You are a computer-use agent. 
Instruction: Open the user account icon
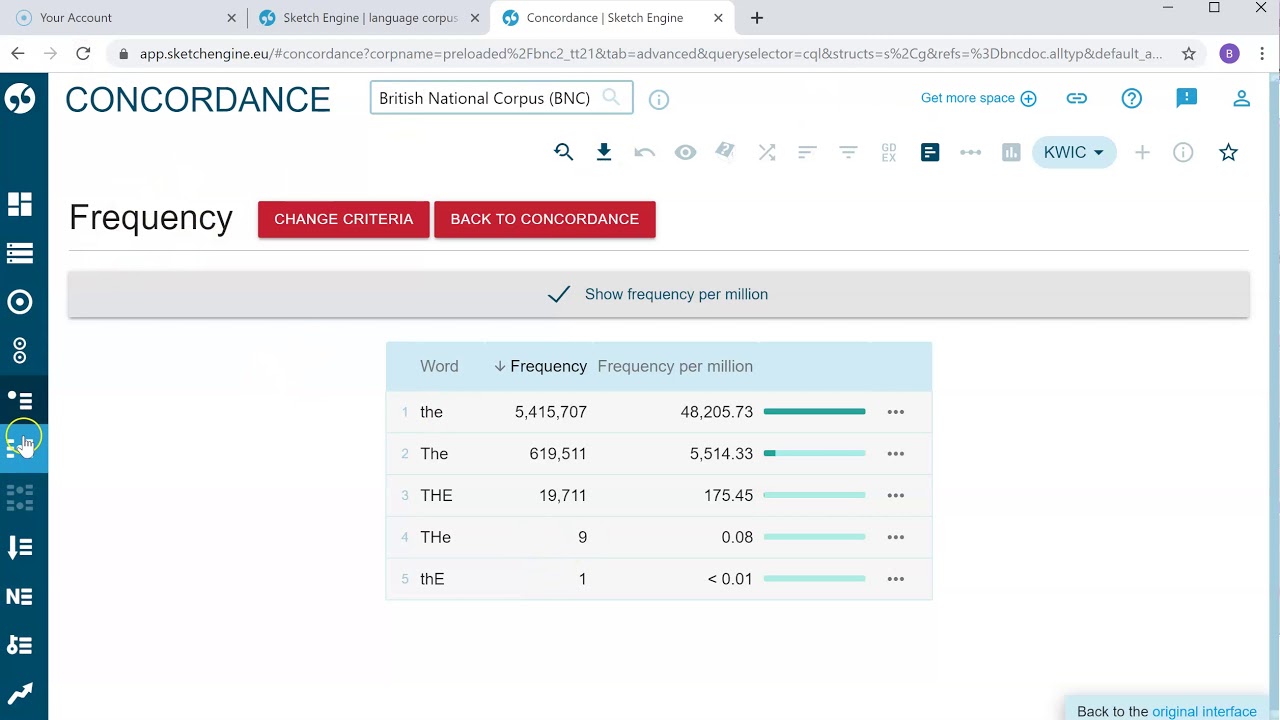click(1242, 98)
